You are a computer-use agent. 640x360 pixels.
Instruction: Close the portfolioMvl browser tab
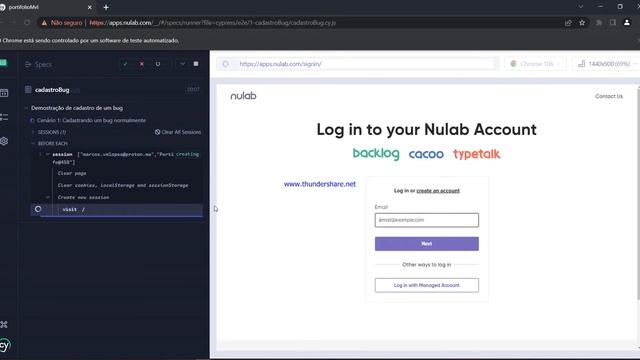(90, 7)
